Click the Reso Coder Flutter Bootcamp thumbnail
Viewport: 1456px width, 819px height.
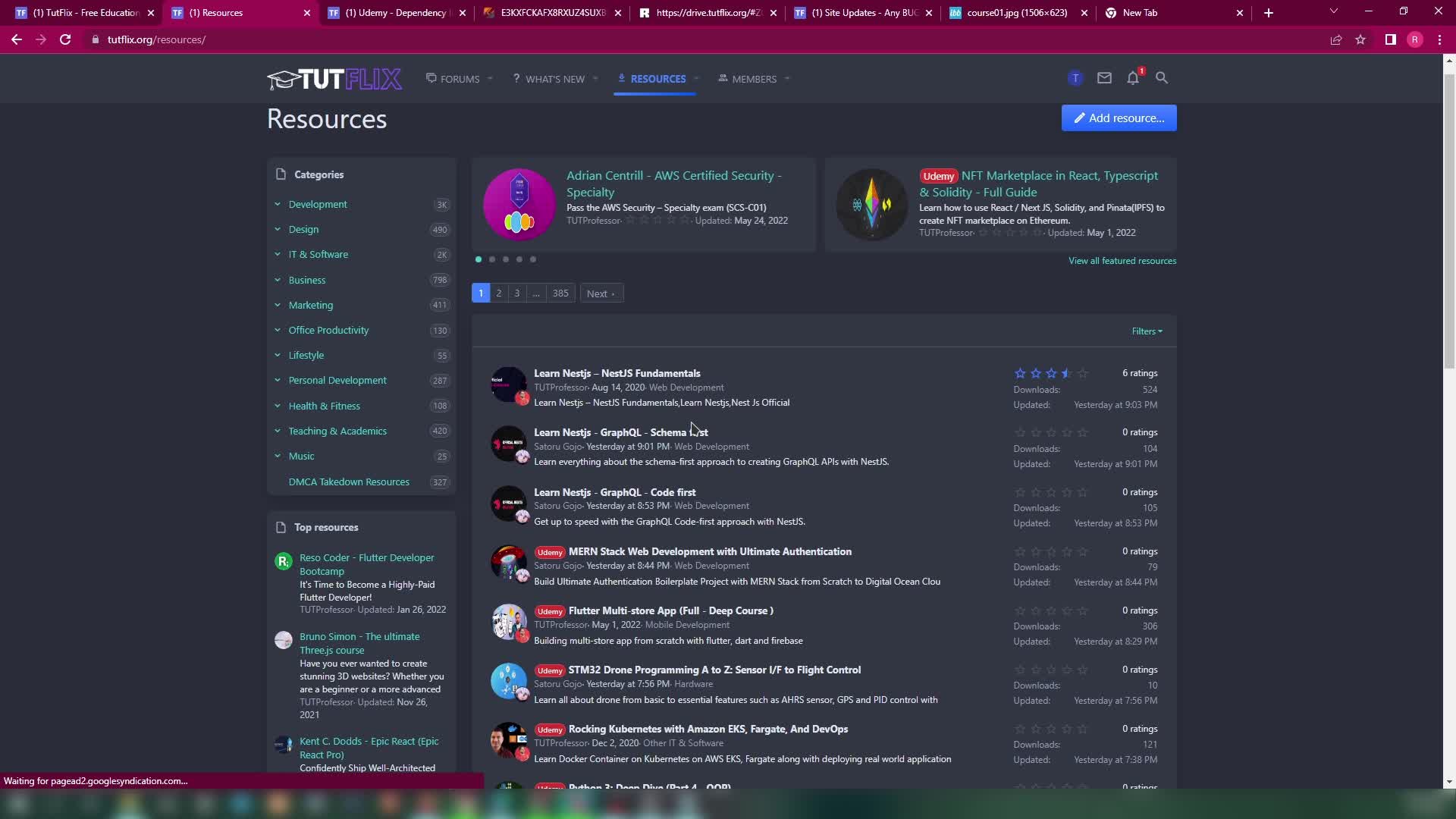[x=283, y=560]
